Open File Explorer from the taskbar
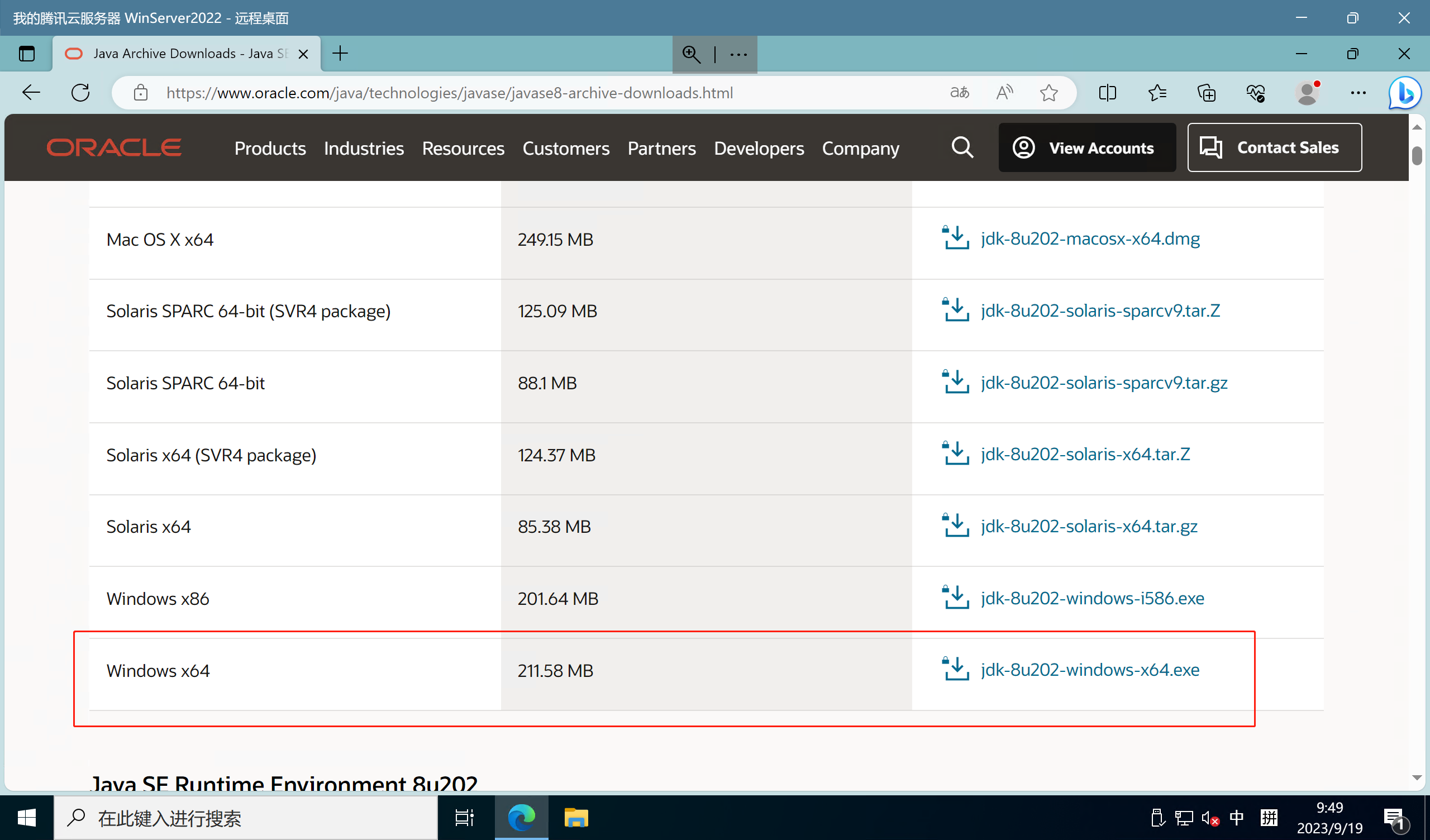Viewport: 1430px width, 840px height. (576, 818)
